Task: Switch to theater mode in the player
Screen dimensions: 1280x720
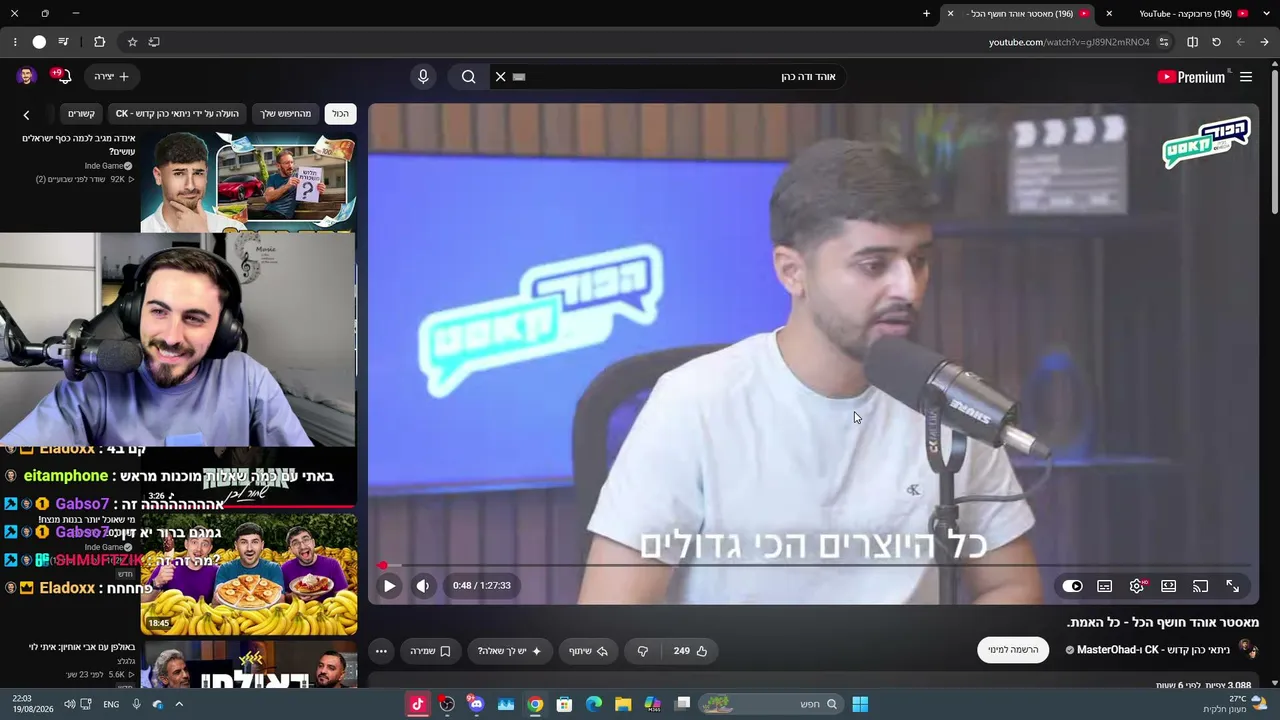Action: click(x=1168, y=586)
